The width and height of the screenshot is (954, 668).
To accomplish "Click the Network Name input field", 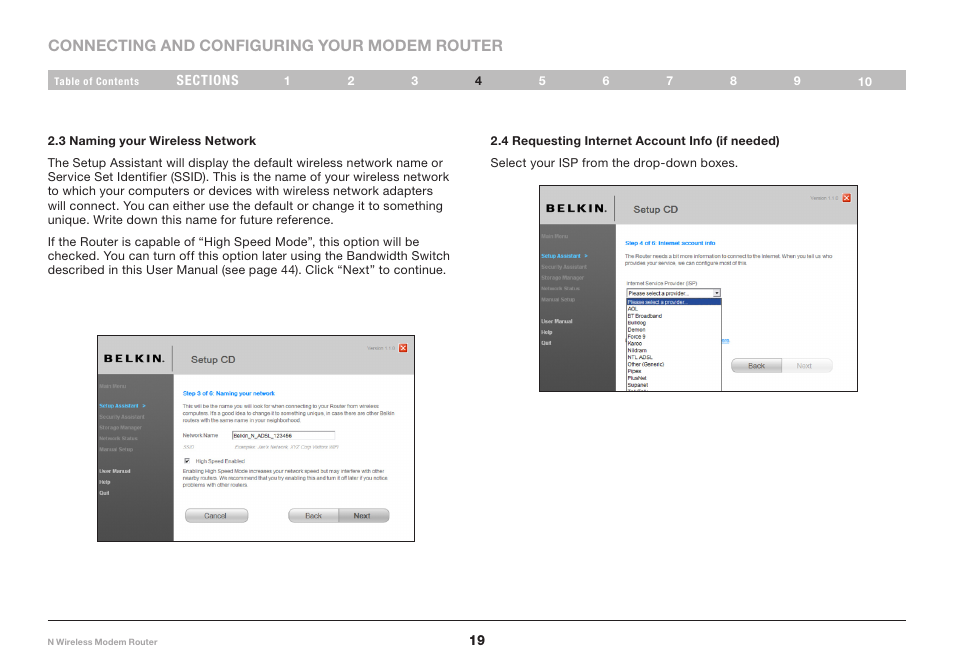I will [x=284, y=435].
